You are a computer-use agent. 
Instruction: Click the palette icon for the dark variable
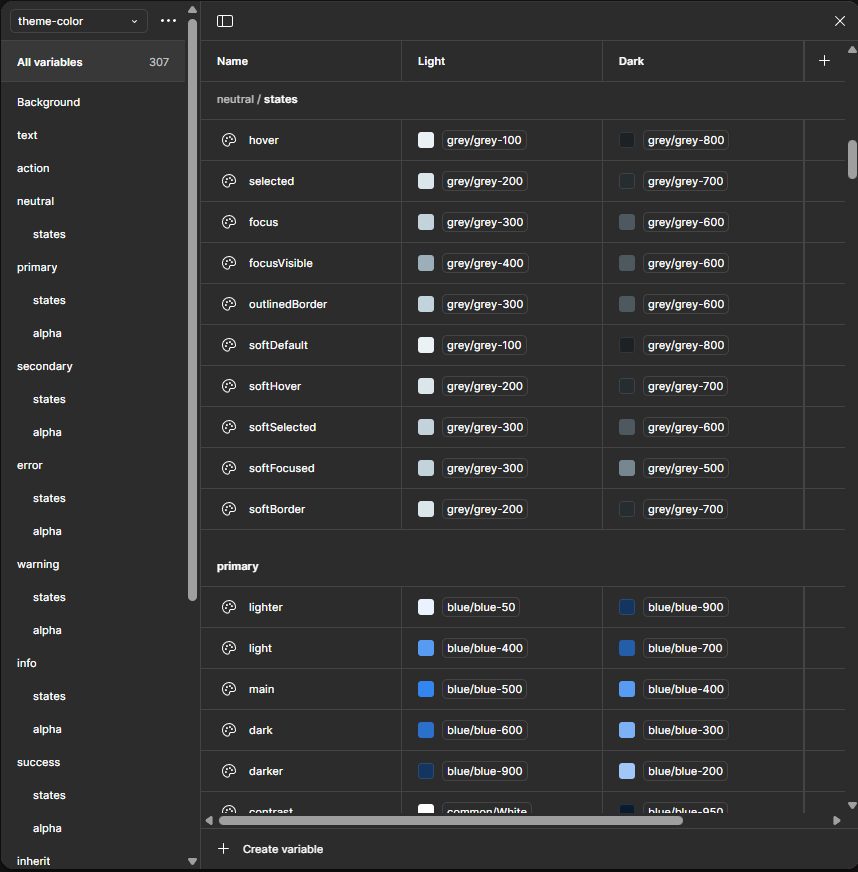229,730
